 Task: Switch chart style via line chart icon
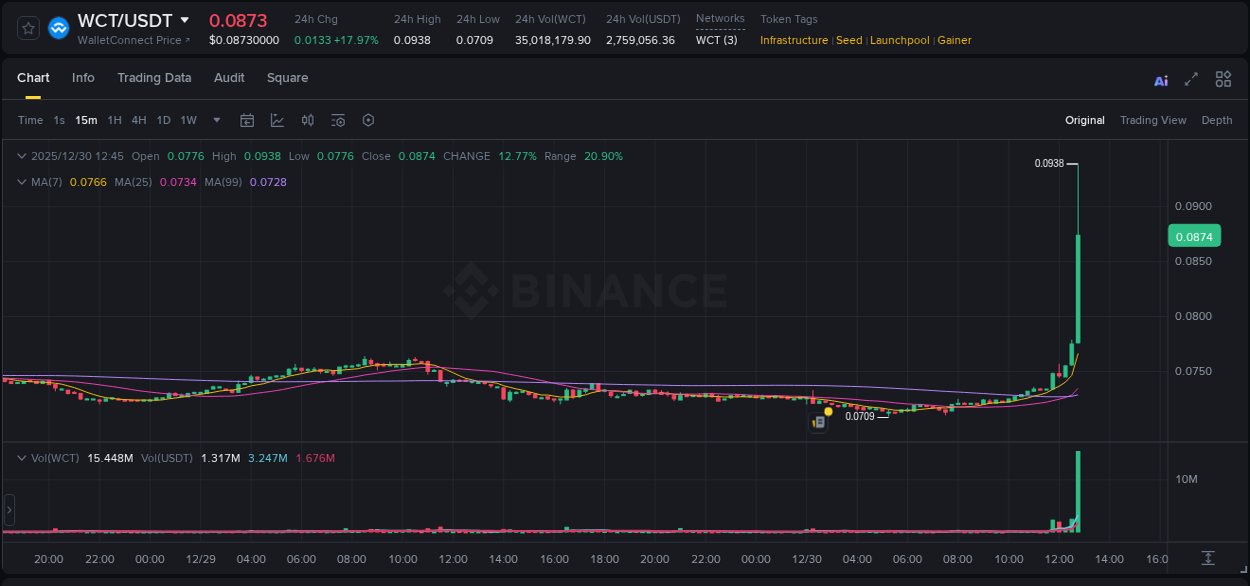tap(277, 120)
